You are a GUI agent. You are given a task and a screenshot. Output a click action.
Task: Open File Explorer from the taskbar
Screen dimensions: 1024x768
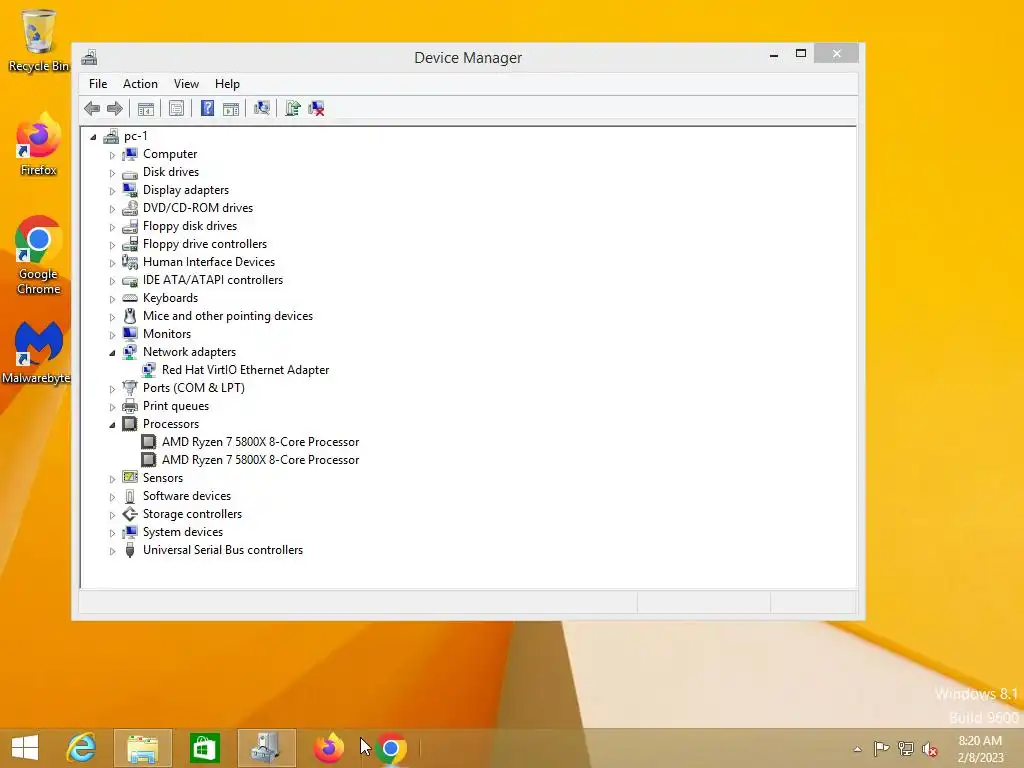click(142, 748)
